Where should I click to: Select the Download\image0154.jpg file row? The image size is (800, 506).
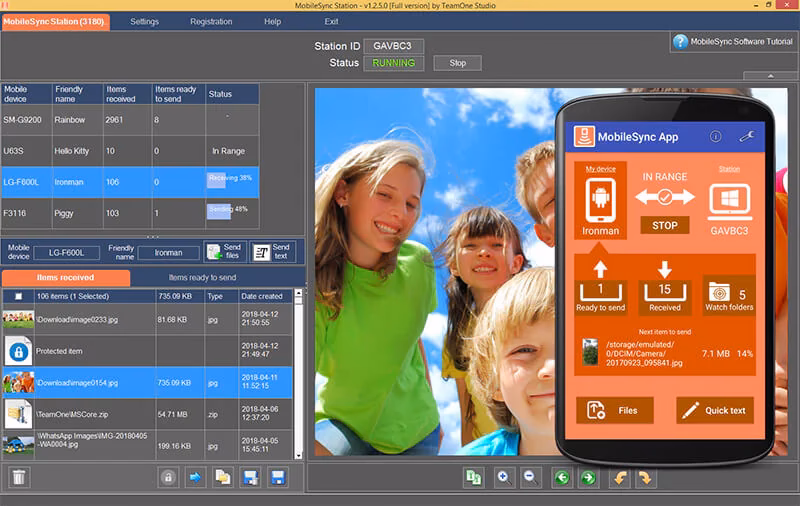147,383
